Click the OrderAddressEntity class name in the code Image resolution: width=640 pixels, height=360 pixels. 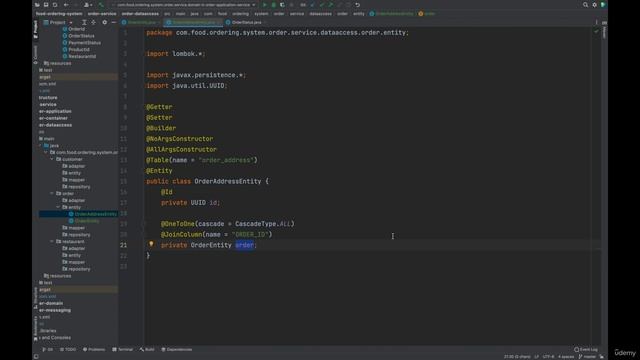pyautogui.click(x=227, y=181)
